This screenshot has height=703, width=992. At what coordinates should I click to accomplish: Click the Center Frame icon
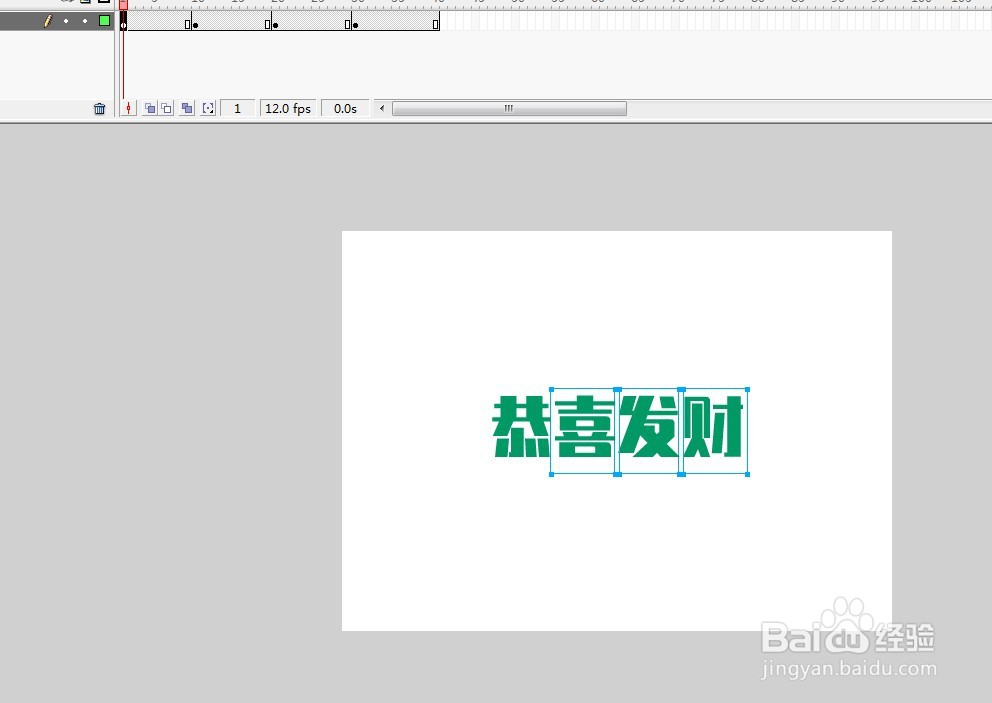pos(128,108)
